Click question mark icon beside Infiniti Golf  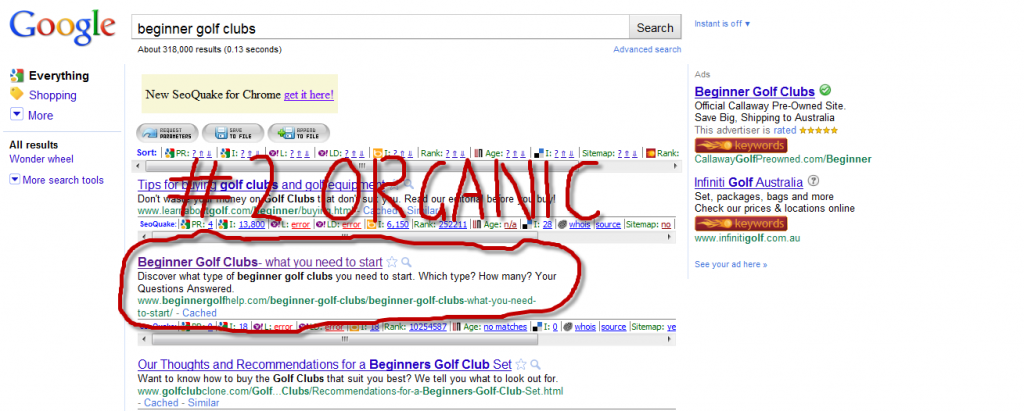coord(813,182)
